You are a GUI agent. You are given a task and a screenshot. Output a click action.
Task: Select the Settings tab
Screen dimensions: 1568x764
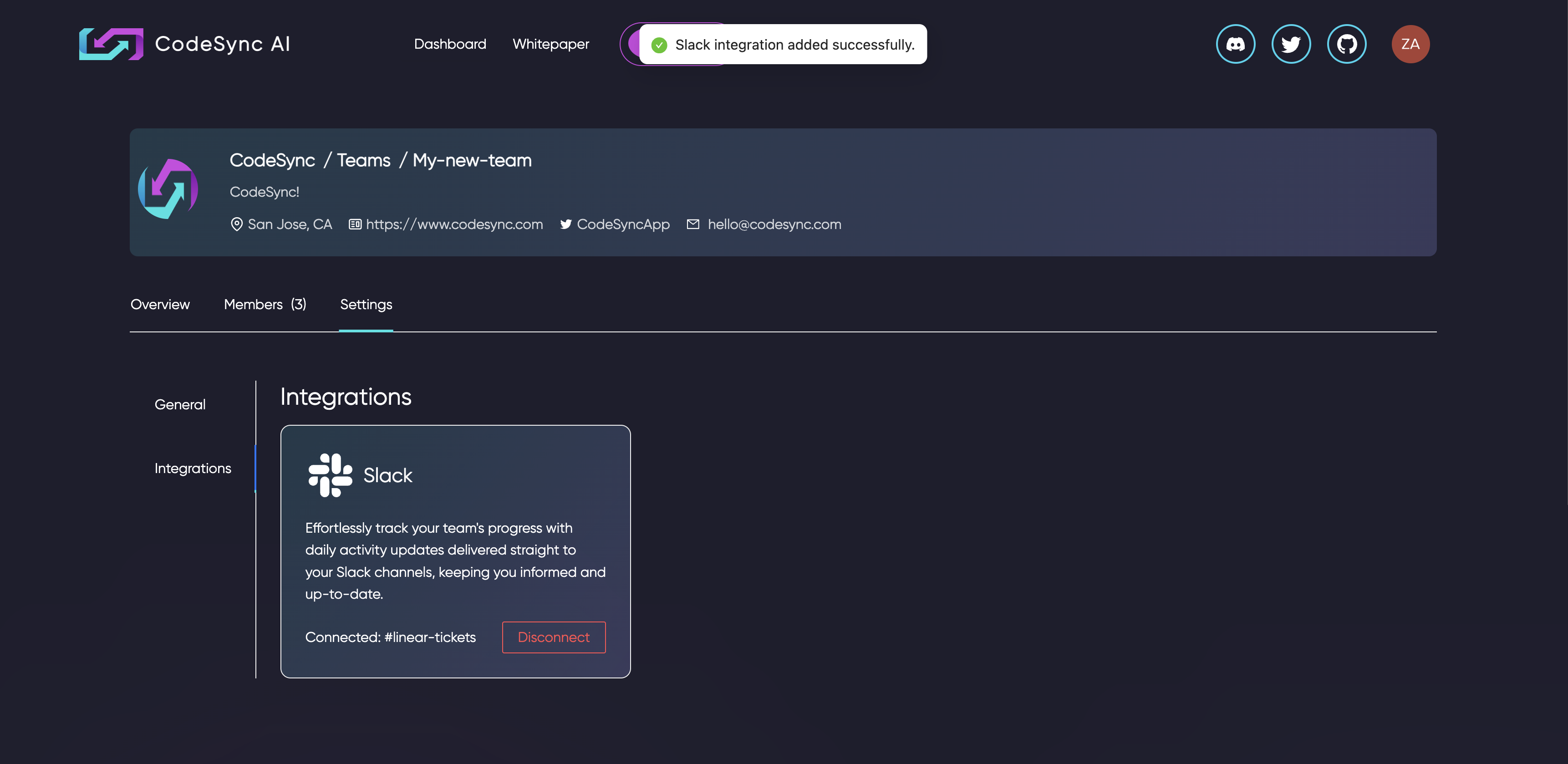coord(366,305)
